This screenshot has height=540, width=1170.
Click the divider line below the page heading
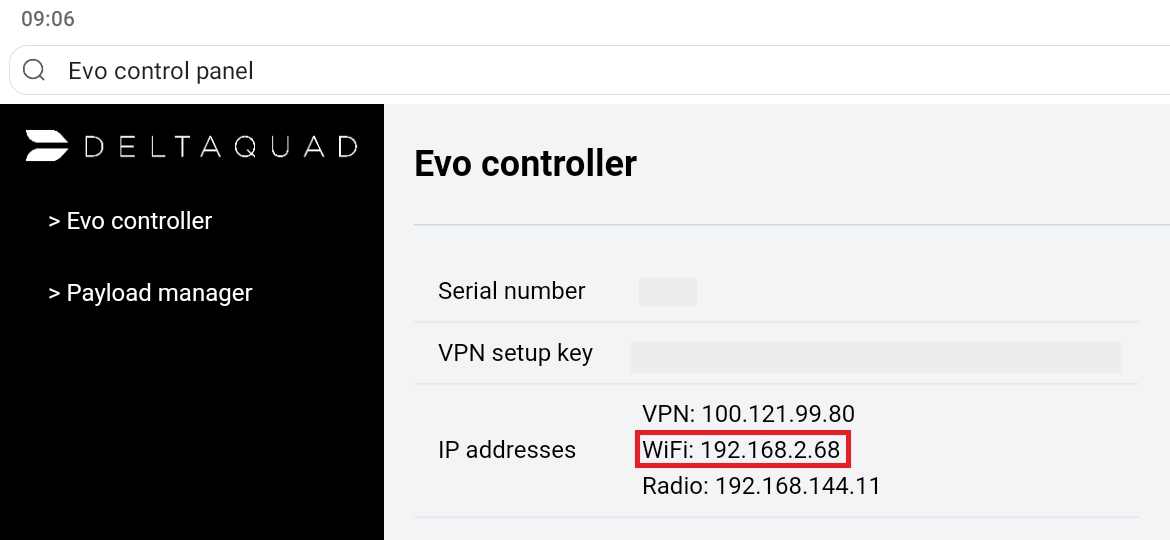coord(790,225)
